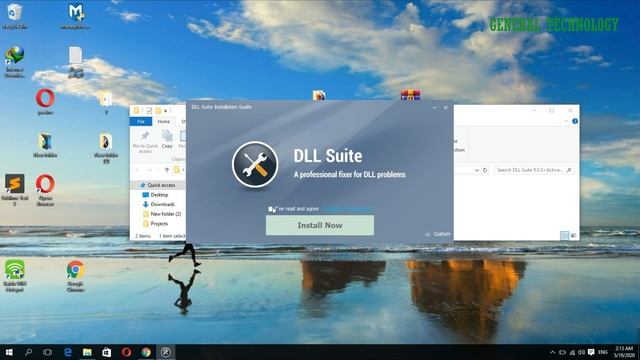Show hidden system tray icons chevron

[x=553, y=352]
